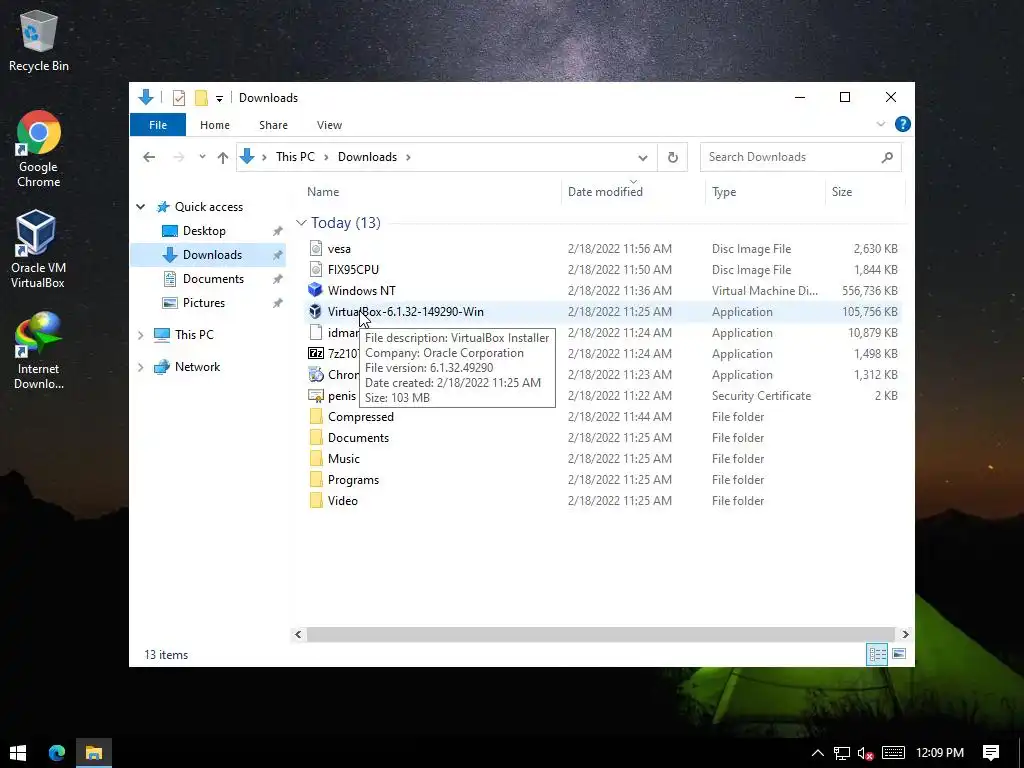The image size is (1024, 768).
Task: Open the address bar history dropdown
Action: point(643,157)
